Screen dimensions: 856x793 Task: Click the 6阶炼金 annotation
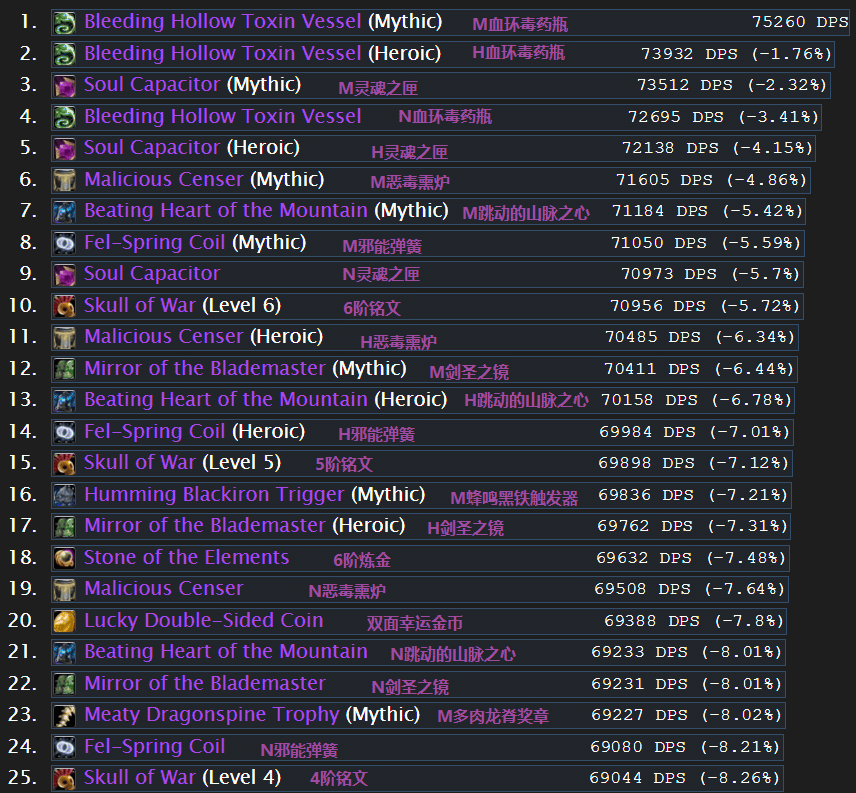click(x=362, y=561)
